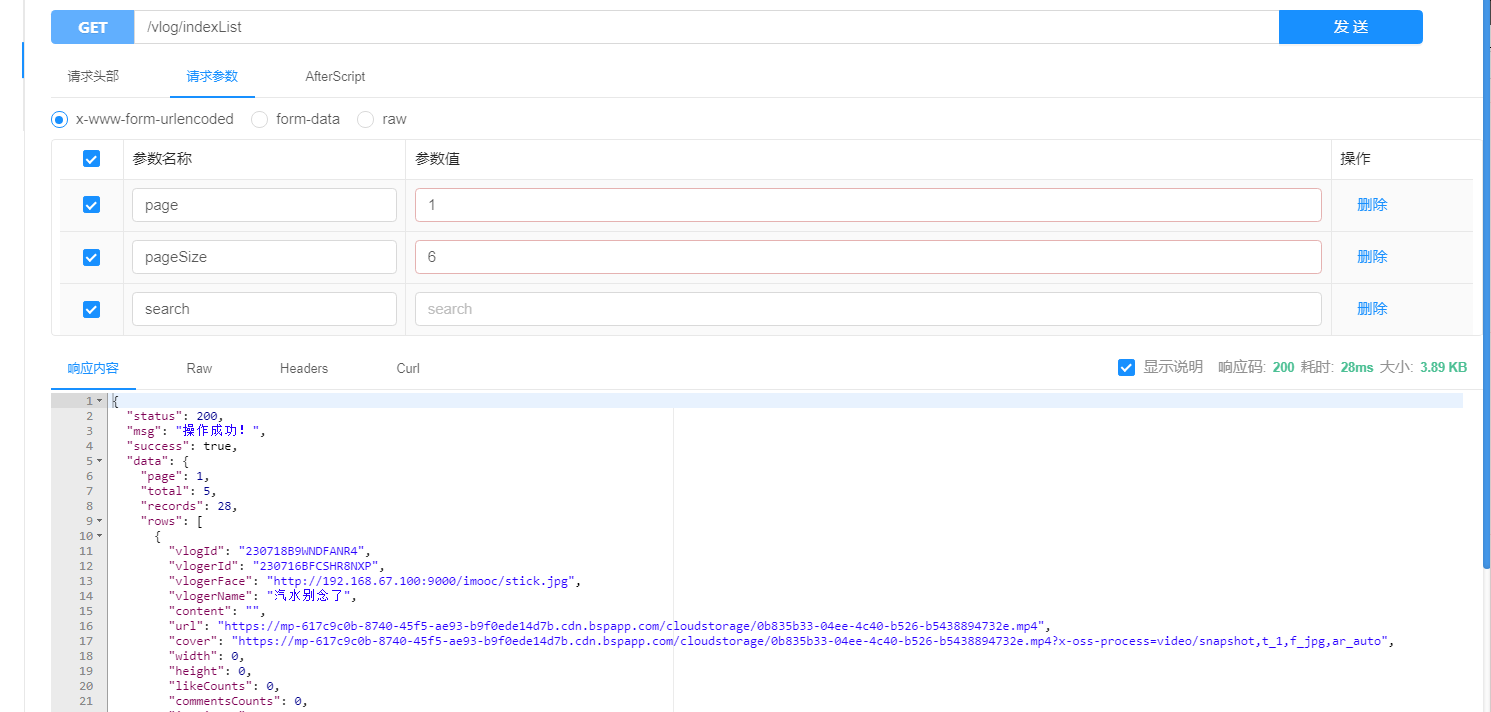Open the Headers response tab
The width and height of the screenshot is (1491, 712).
pyautogui.click(x=304, y=368)
